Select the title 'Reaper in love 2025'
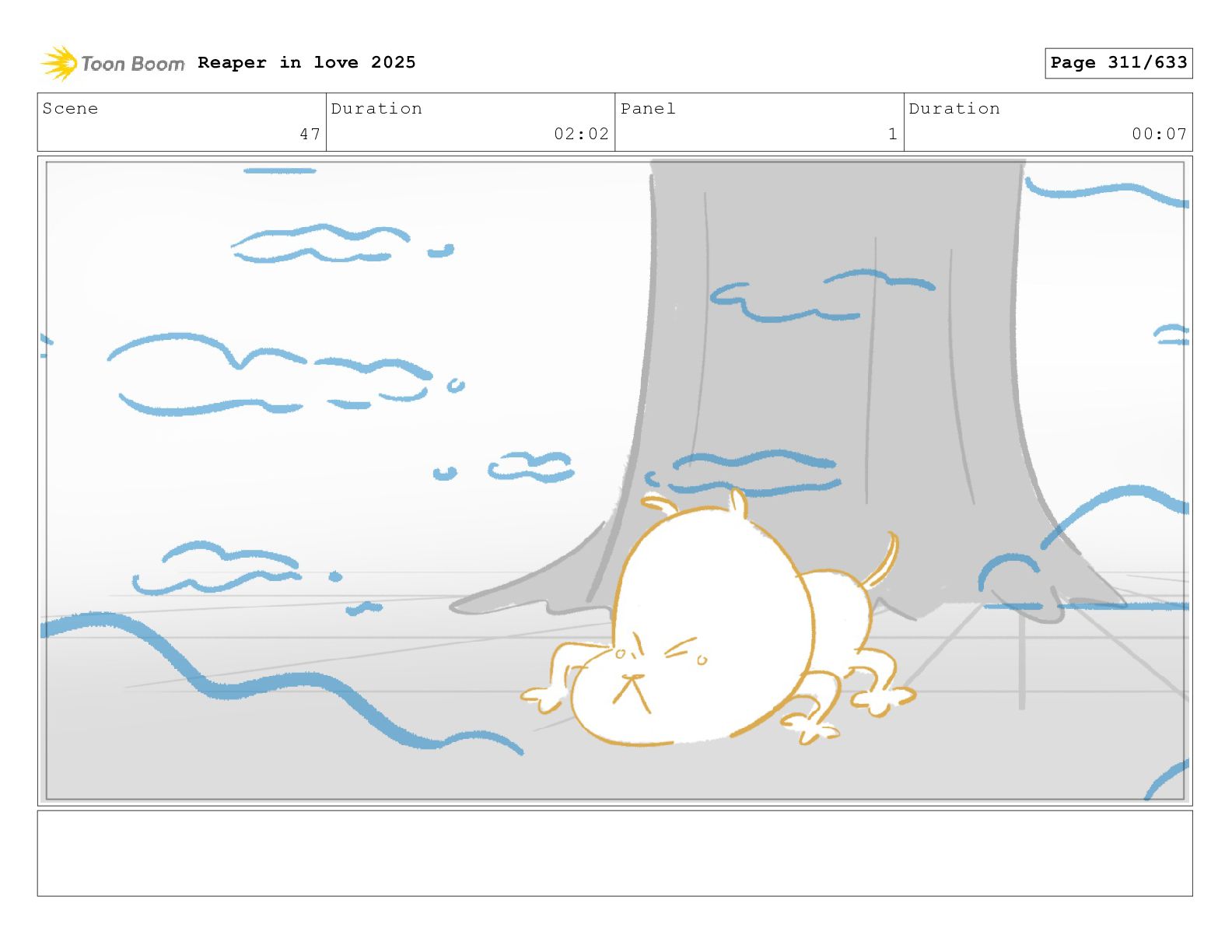 [306, 62]
